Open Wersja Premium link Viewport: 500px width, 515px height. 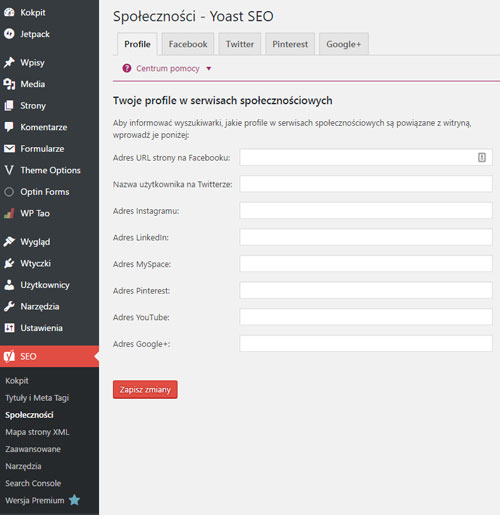click(35, 500)
